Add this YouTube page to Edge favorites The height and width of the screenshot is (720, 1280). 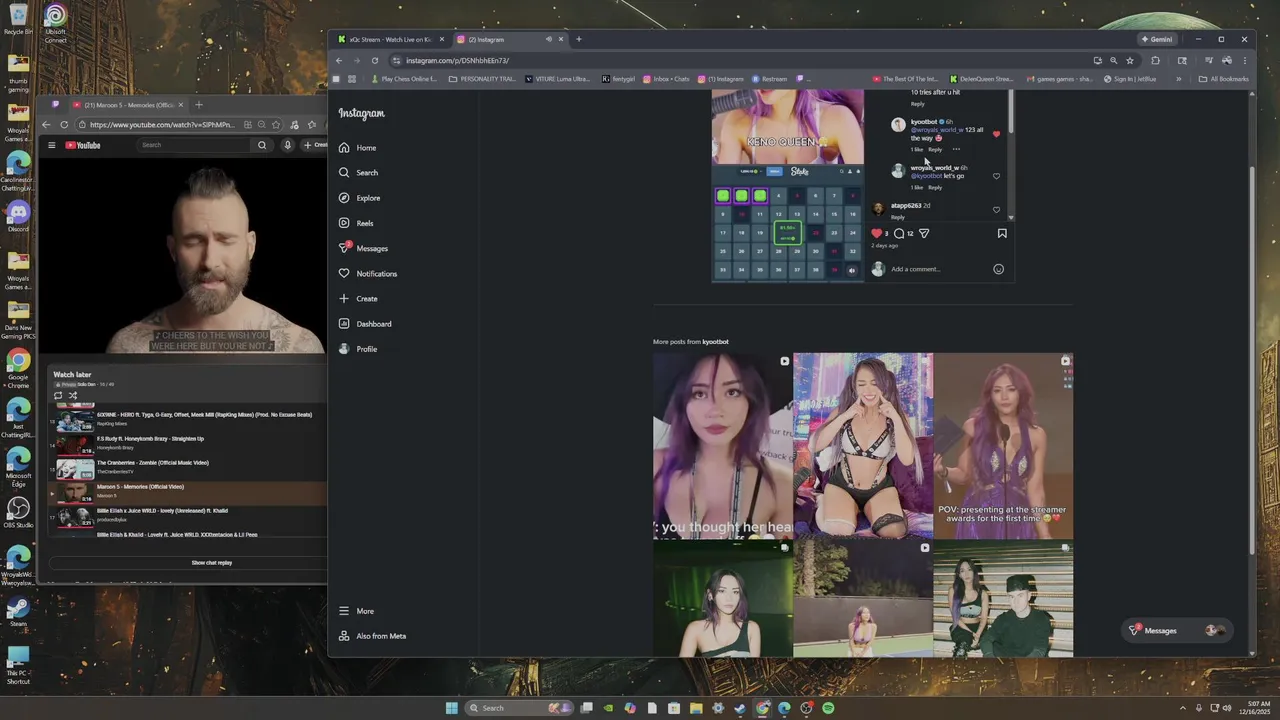pyautogui.click(x=277, y=125)
